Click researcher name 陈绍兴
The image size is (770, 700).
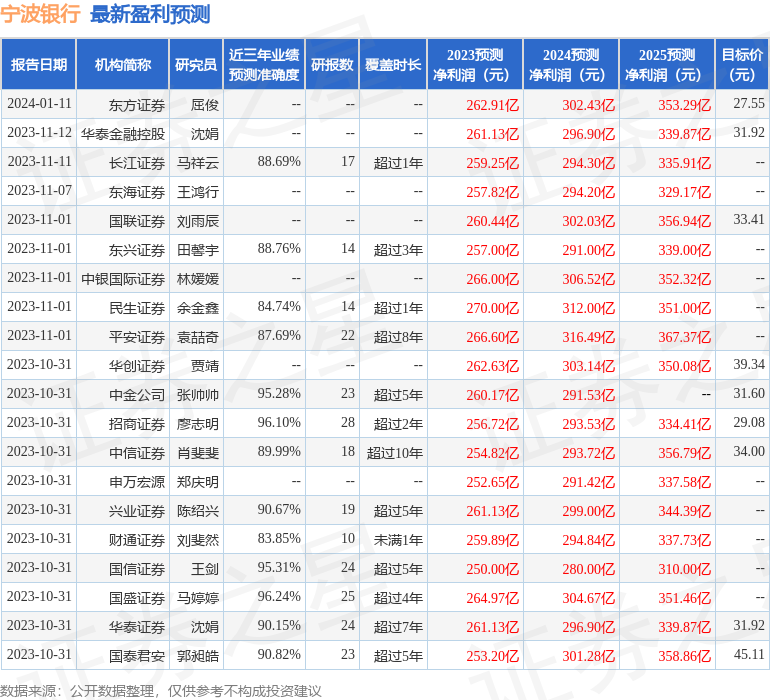(x=197, y=510)
